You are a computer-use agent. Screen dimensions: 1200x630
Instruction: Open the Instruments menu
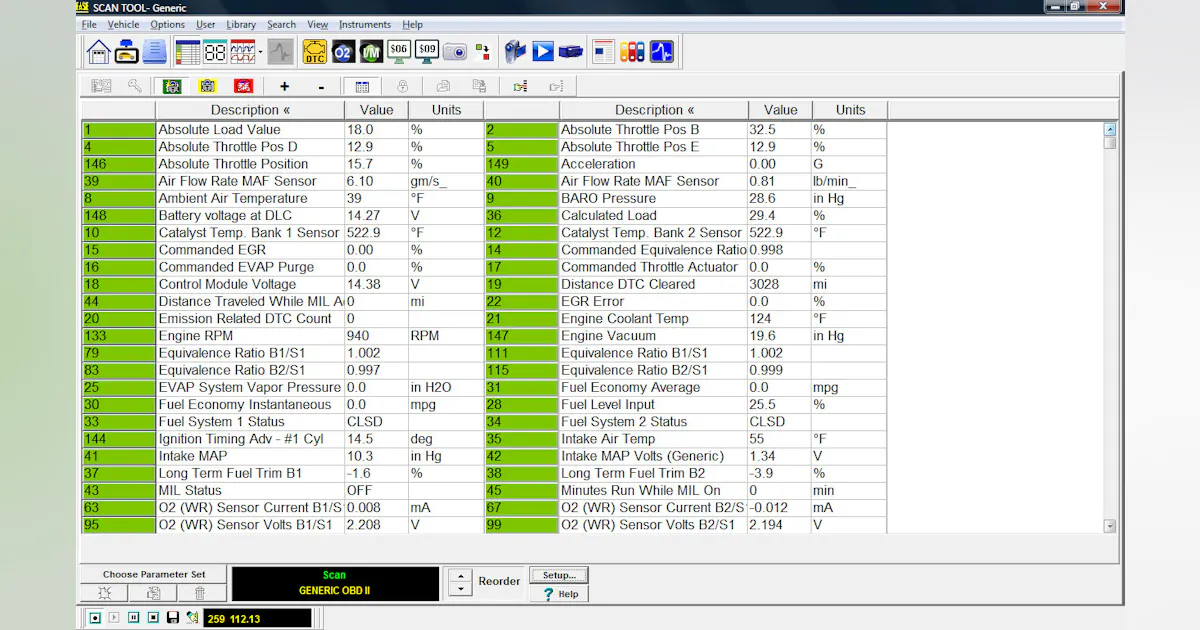point(365,24)
